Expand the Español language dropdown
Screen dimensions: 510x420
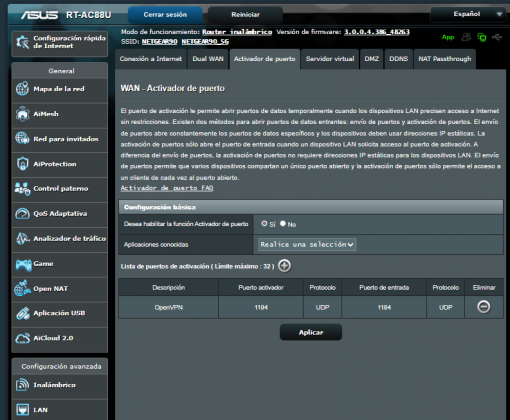468,14
